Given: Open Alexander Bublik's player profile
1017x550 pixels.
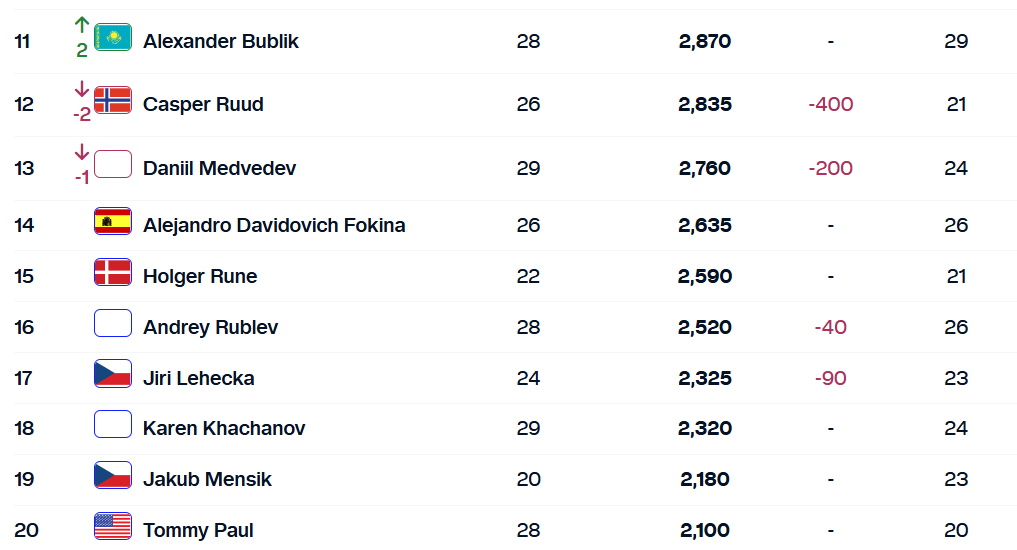Looking at the screenshot, I should click(x=221, y=41).
